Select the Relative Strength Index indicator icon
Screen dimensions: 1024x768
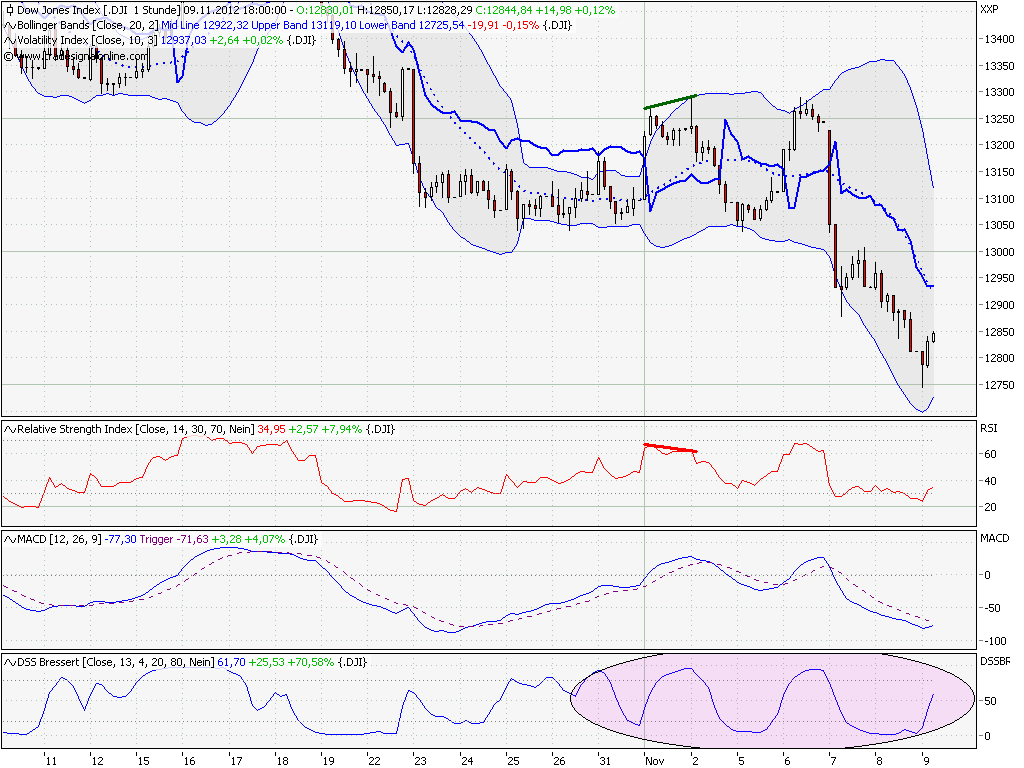[9, 429]
